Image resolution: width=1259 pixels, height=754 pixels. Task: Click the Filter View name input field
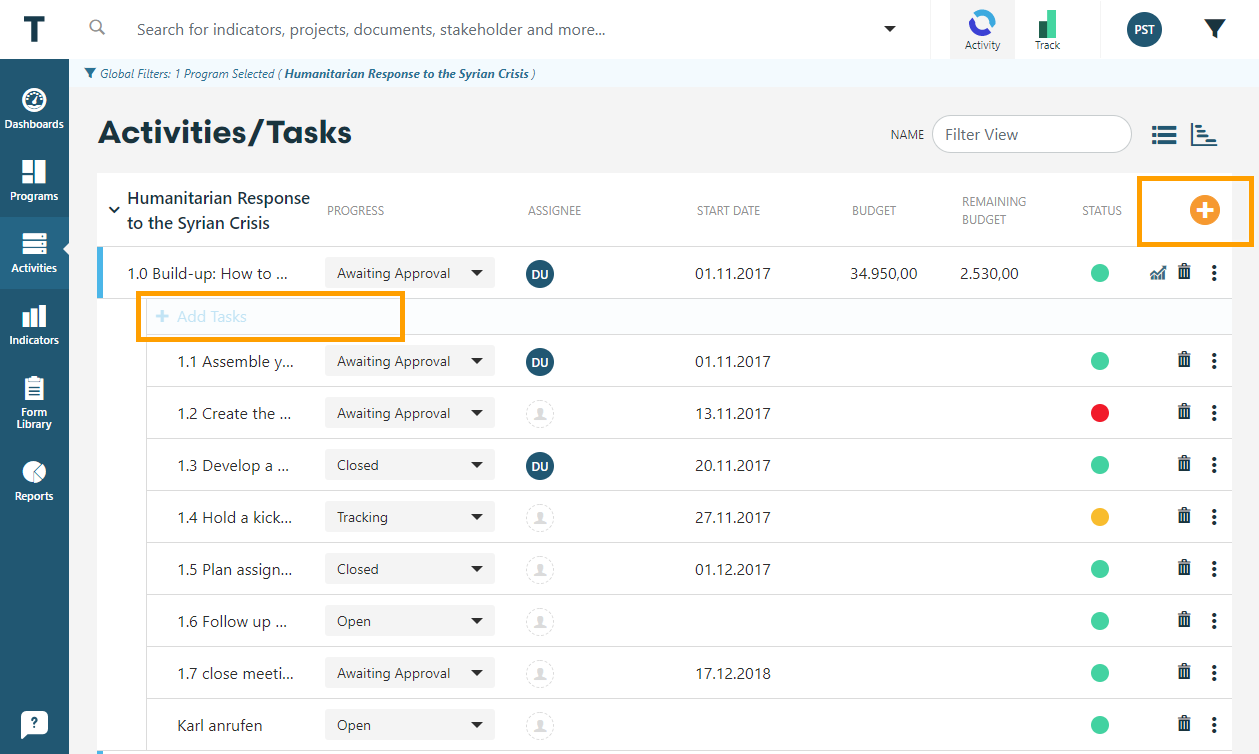pyautogui.click(x=1031, y=134)
